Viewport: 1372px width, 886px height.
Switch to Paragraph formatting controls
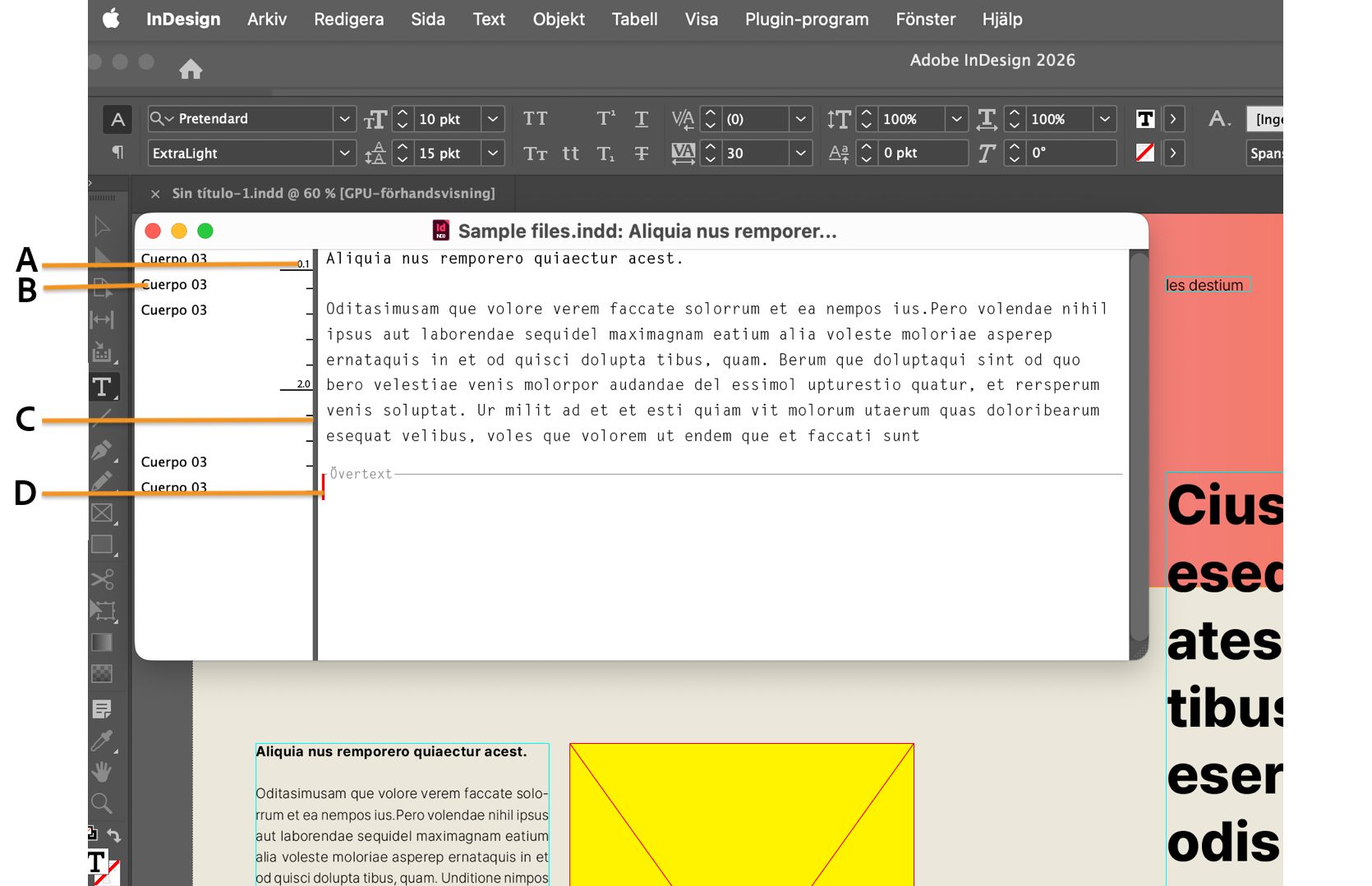click(x=117, y=153)
